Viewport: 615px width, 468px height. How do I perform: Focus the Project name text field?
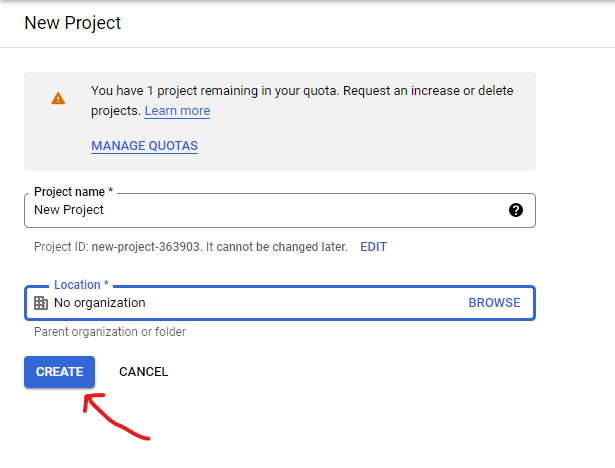point(260,210)
